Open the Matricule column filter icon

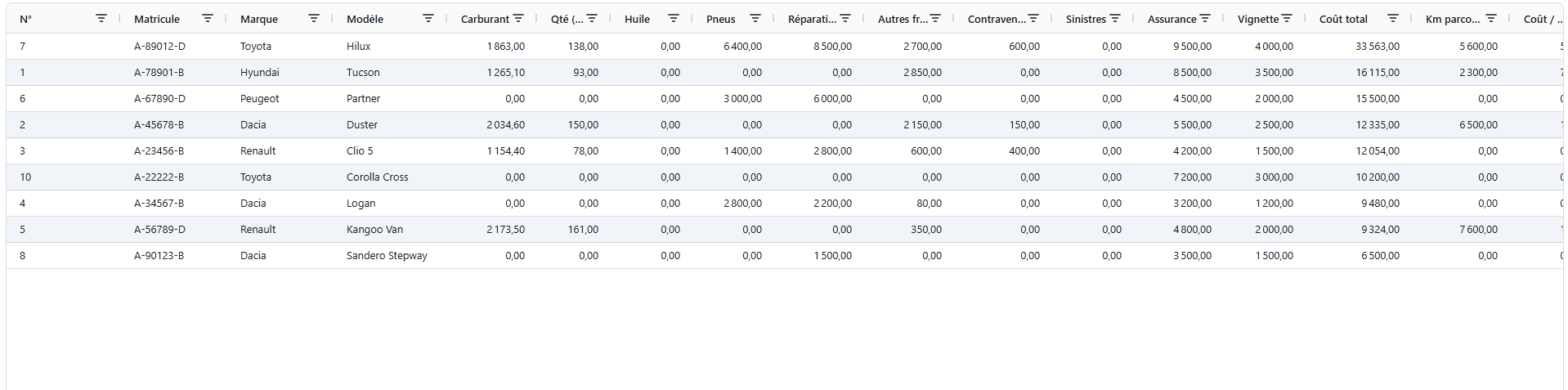208,18
